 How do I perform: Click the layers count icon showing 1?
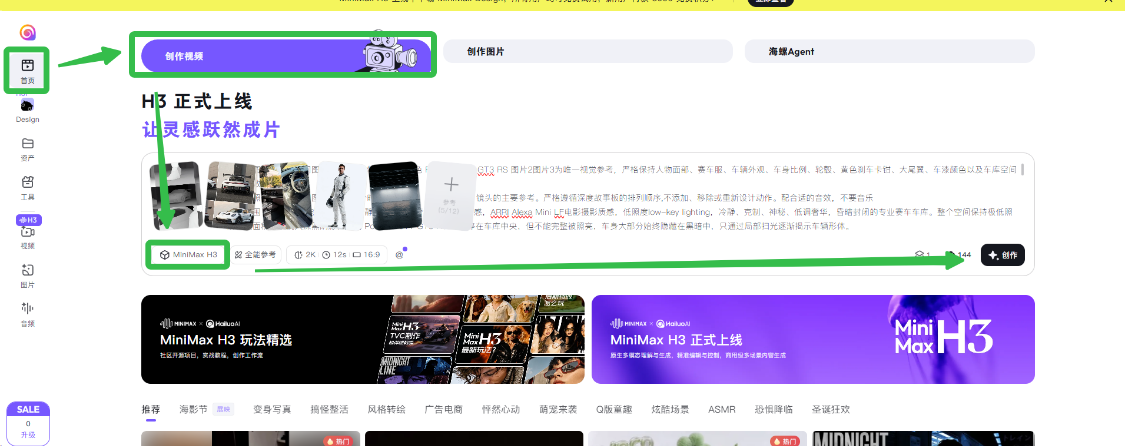923,255
